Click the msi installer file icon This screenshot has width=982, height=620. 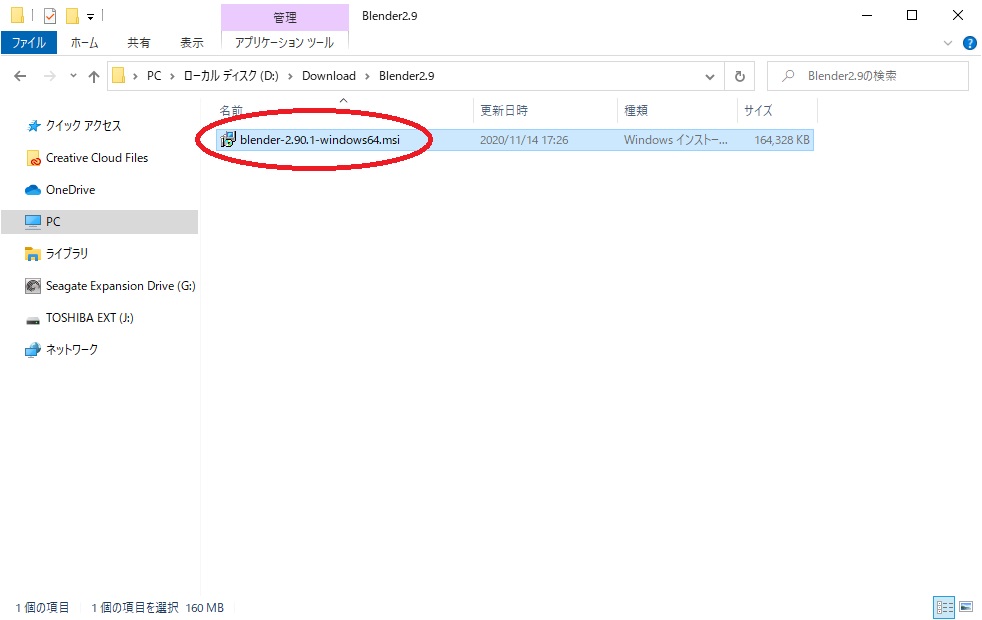[x=228, y=140]
